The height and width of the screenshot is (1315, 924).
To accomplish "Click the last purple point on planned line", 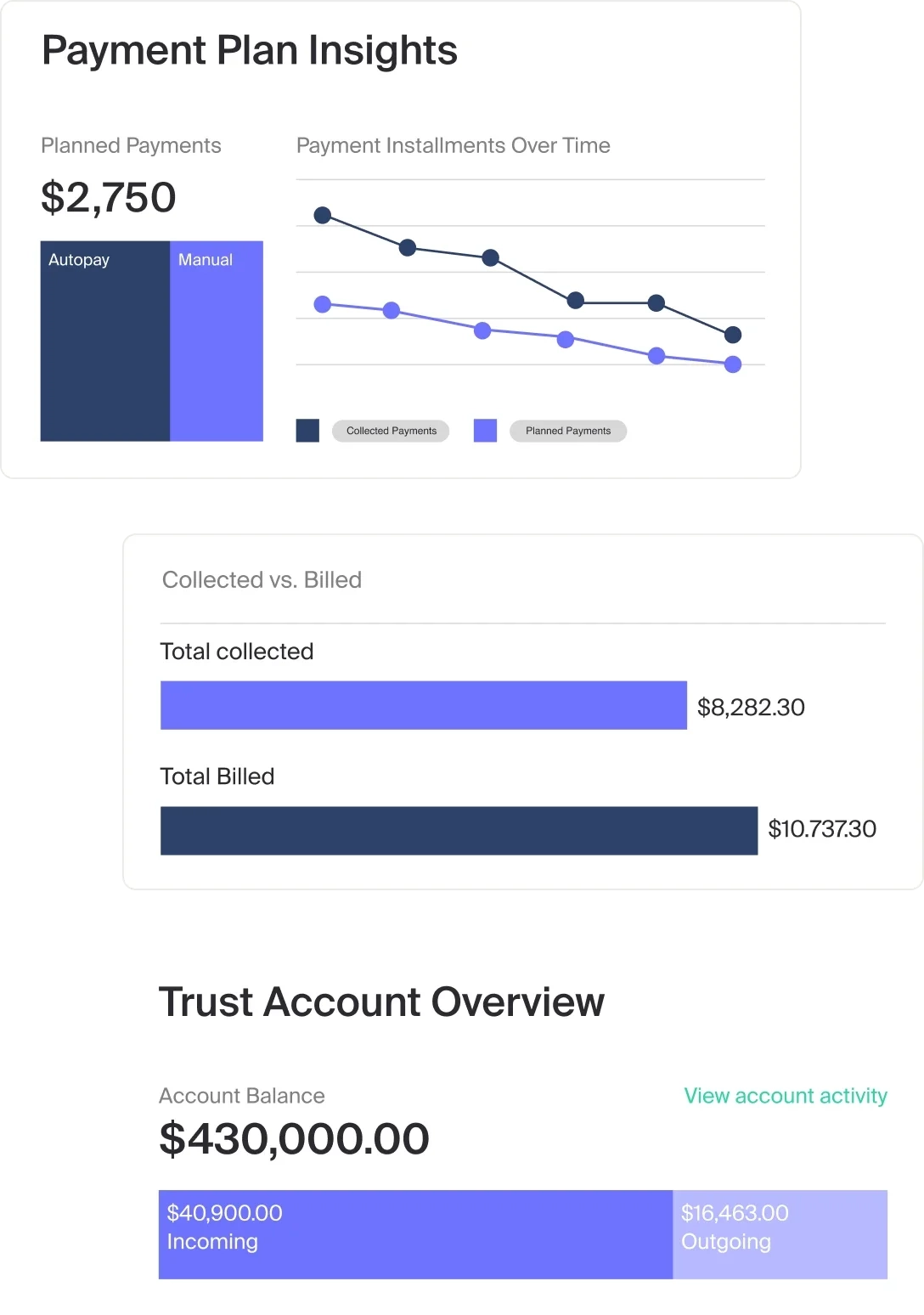I will coord(733,364).
